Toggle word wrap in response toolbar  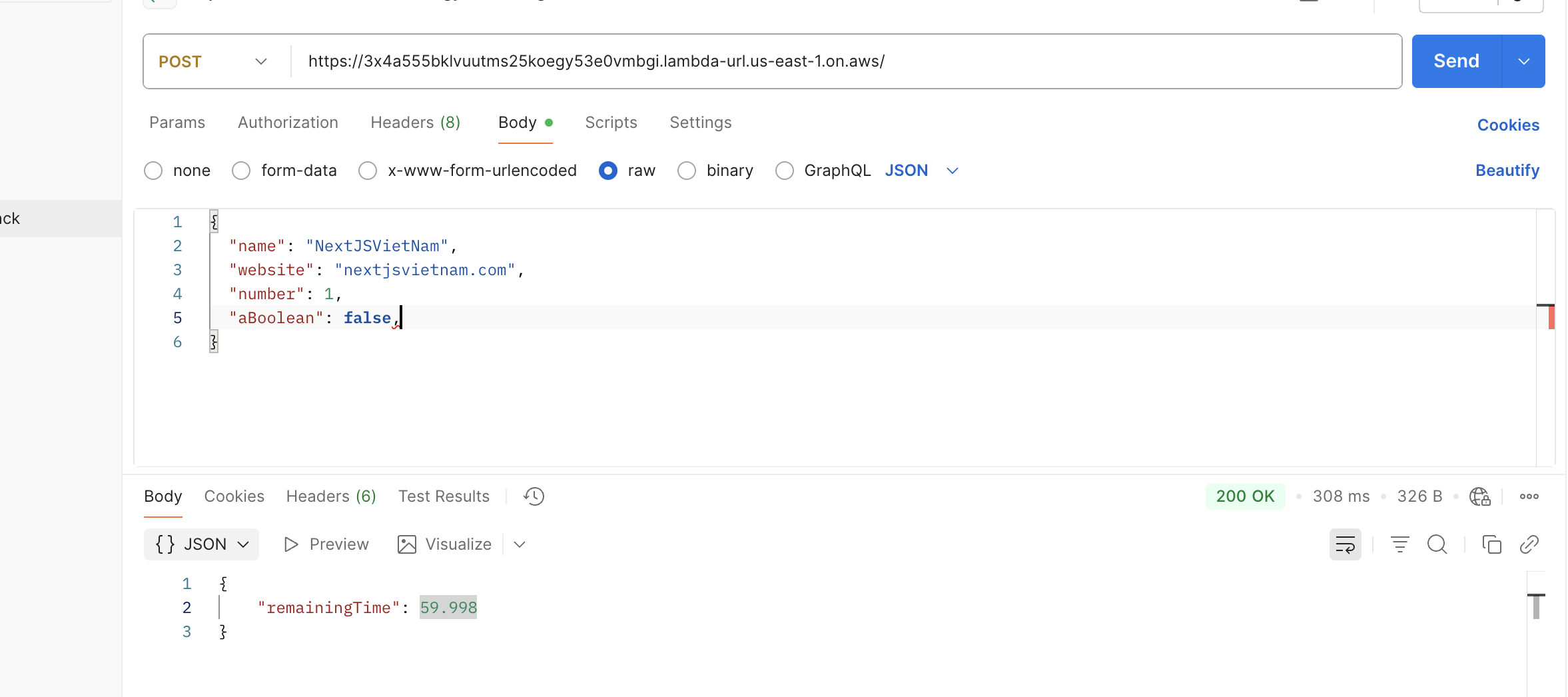click(1345, 544)
